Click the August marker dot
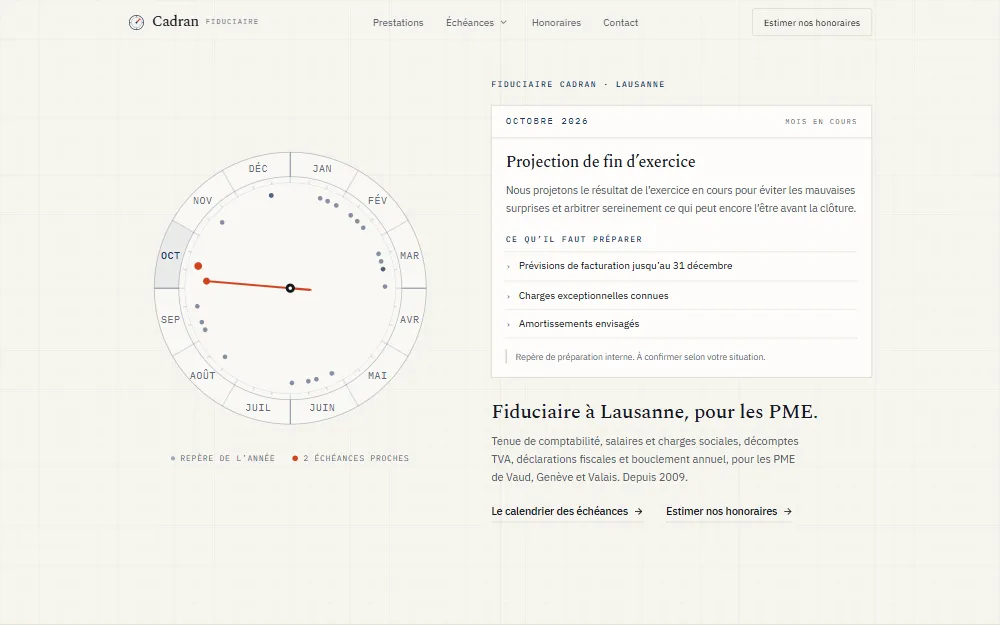The height and width of the screenshot is (625, 1000). point(225,357)
